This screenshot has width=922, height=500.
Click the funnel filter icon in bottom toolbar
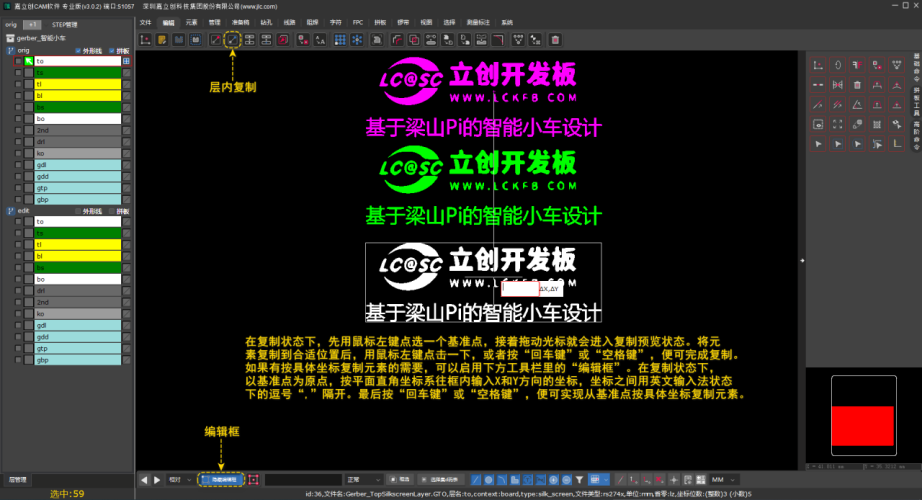tap(579, 480)
